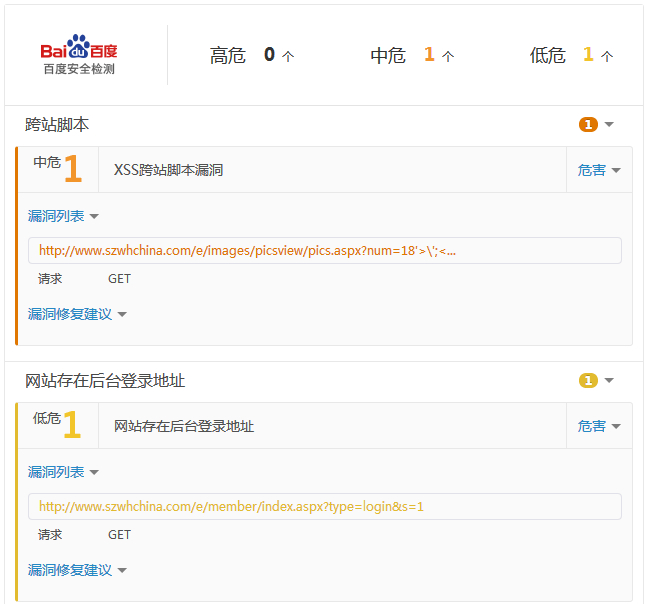This screenshot has height=604, width=645.
Task: Select the 低危 1 count summary
Action: [x=571, y=56]
